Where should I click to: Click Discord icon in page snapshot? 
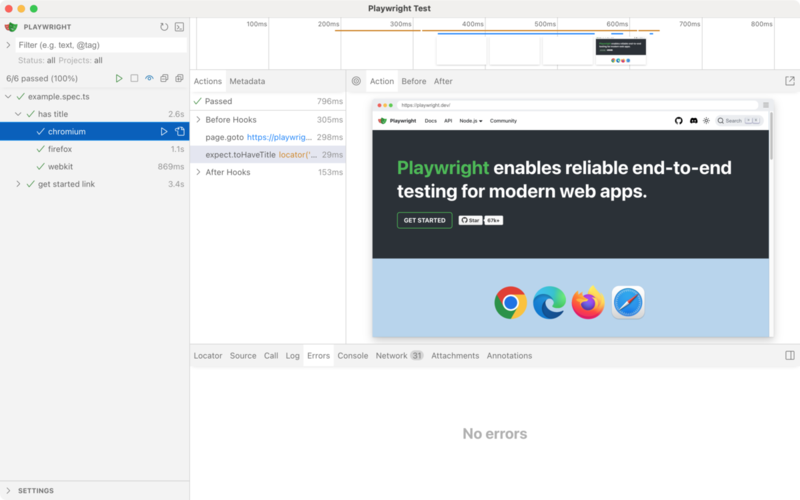(693, 121)
